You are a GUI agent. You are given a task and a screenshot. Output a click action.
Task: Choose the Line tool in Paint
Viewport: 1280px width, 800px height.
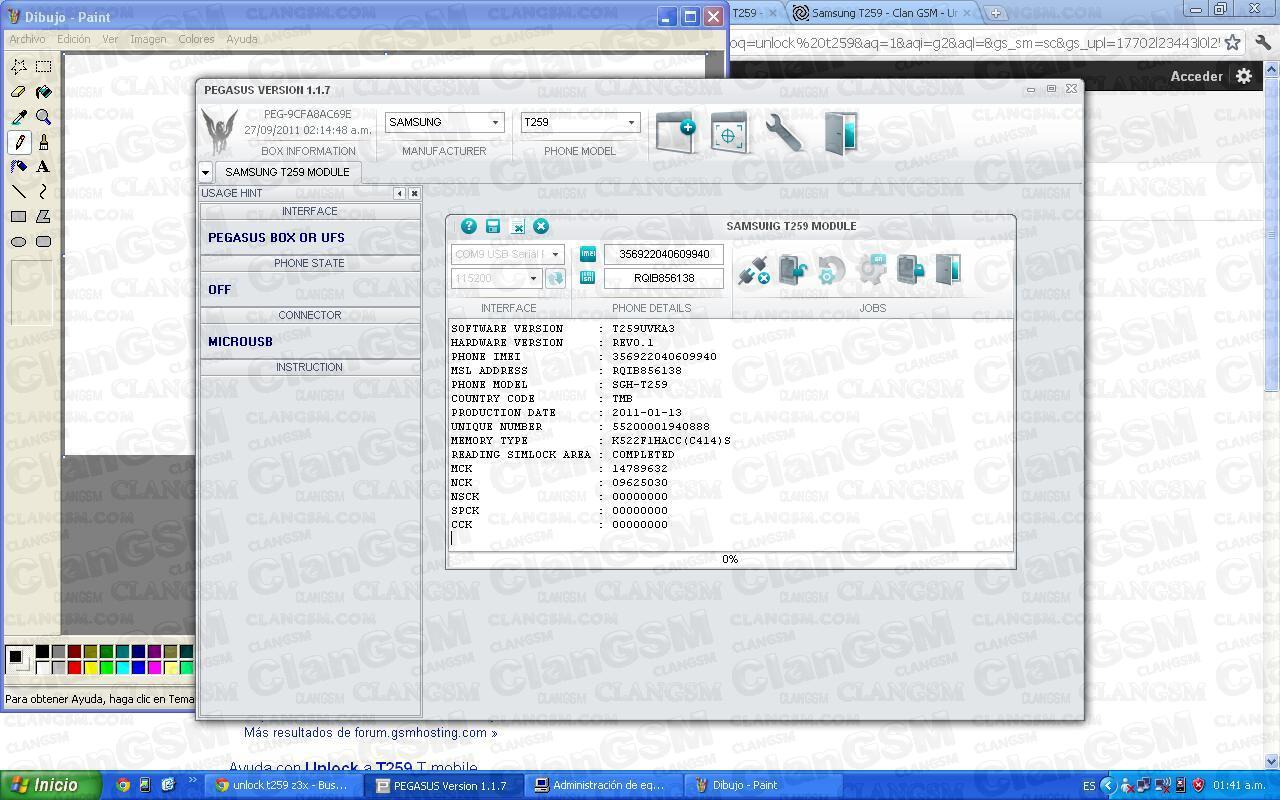click(x=19, y=191)
